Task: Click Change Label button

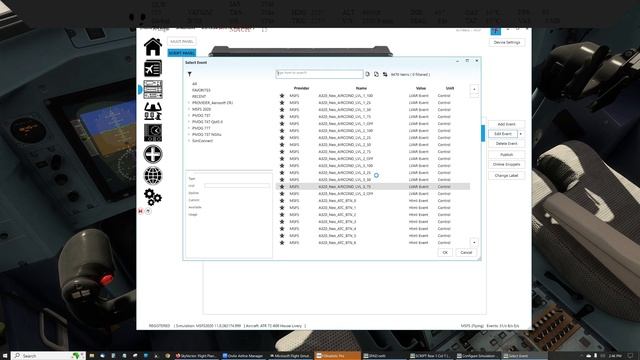Action: [506, 176]
